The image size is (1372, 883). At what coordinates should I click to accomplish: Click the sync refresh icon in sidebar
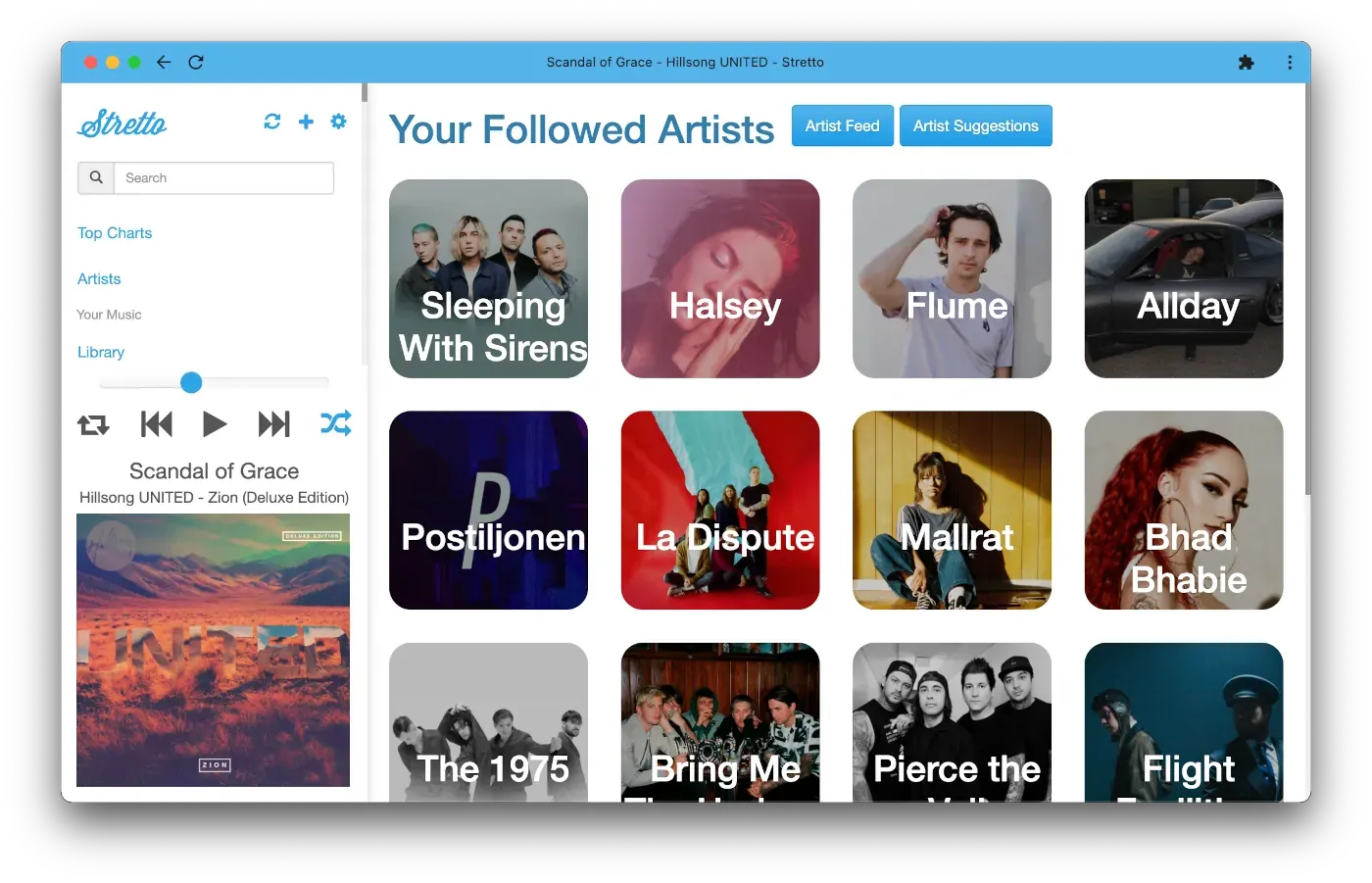click(272, 122)
